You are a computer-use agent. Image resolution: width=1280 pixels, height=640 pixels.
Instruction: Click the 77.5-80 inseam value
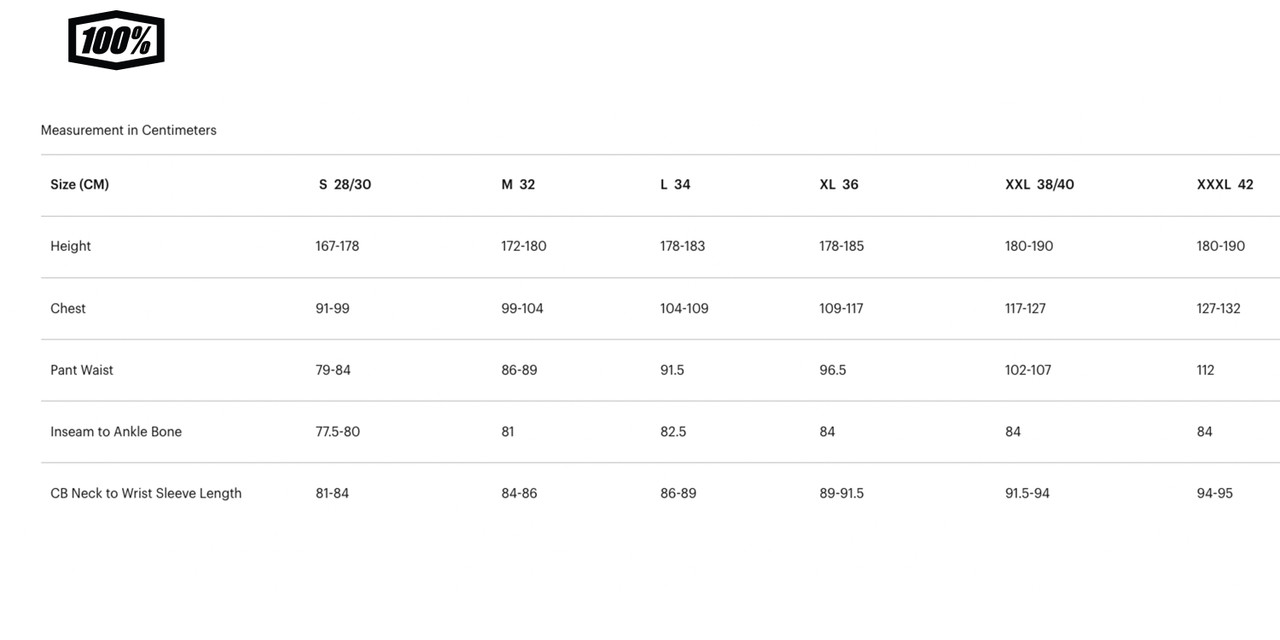click(337, 432)
